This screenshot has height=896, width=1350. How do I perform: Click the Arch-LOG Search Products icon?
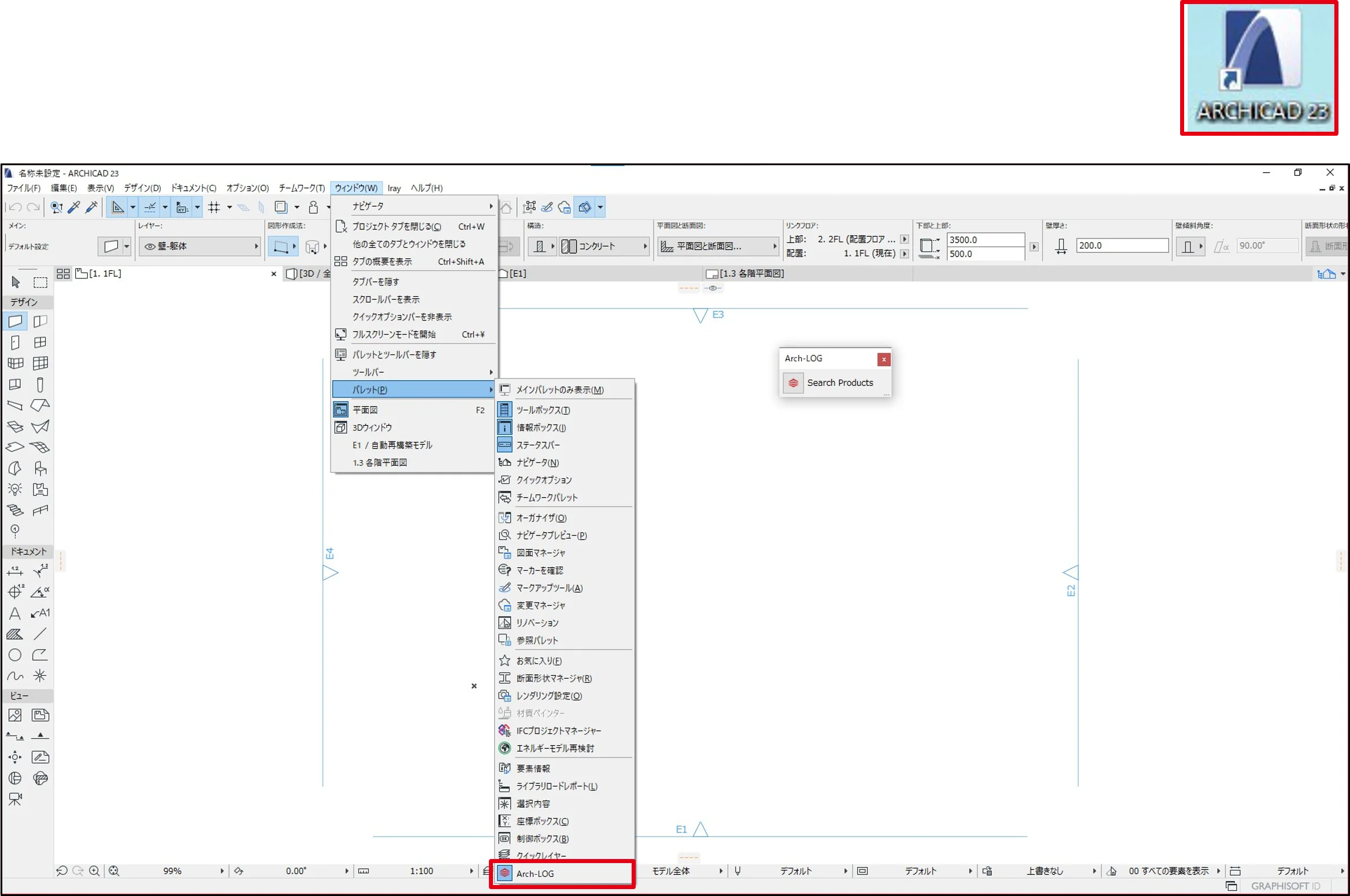pos(793,382)
